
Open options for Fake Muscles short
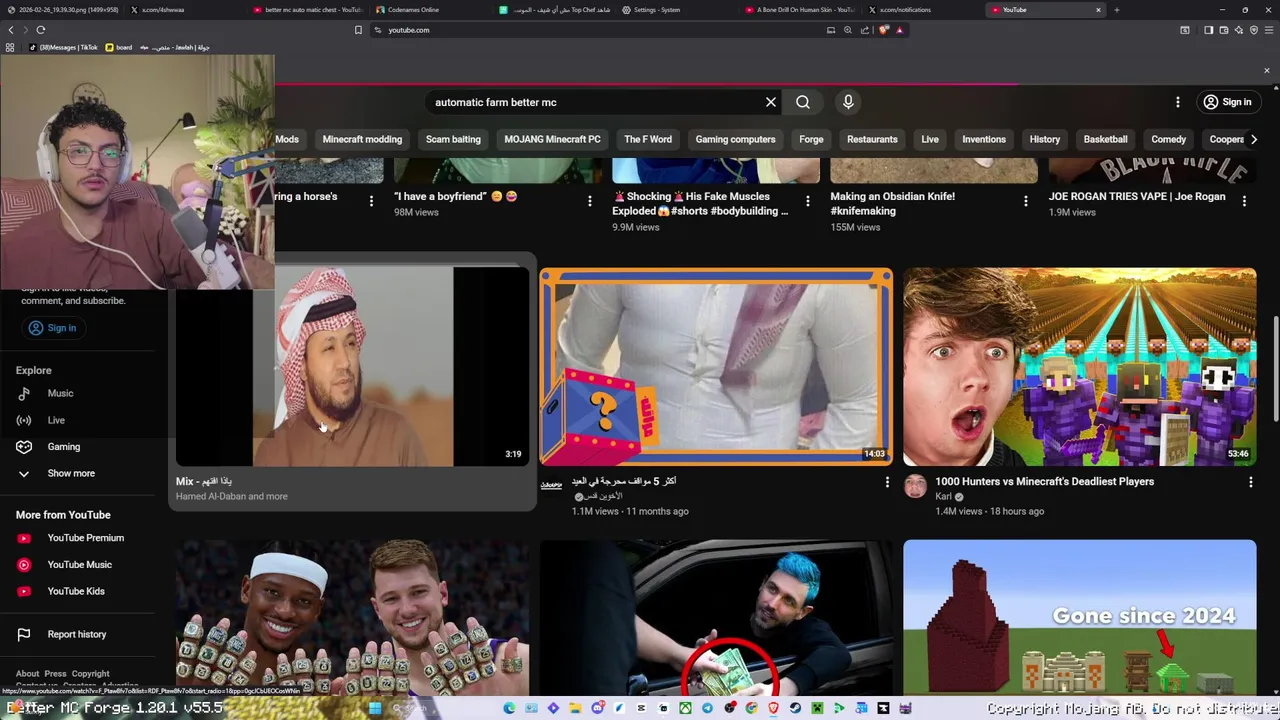coord(807,201)
